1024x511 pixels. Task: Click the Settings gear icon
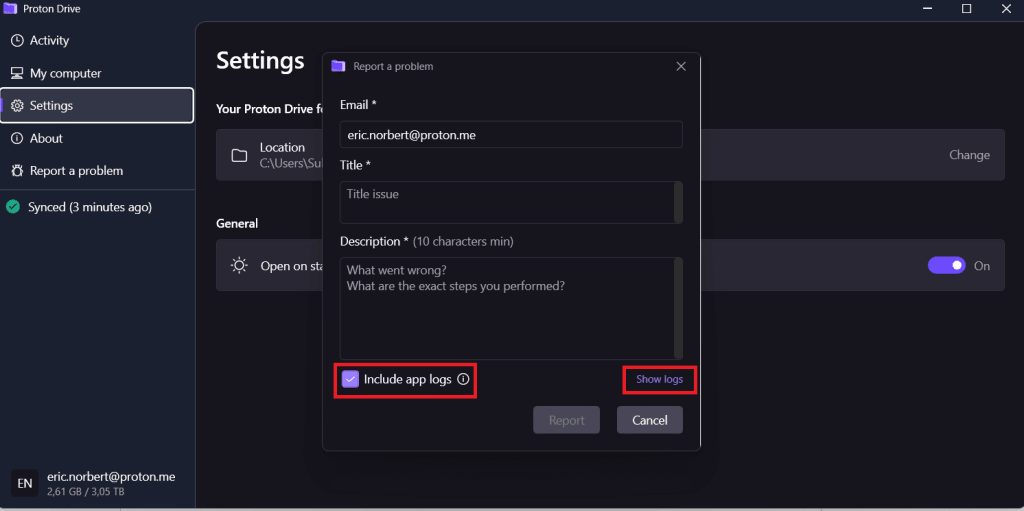click(x=17, y=106)
